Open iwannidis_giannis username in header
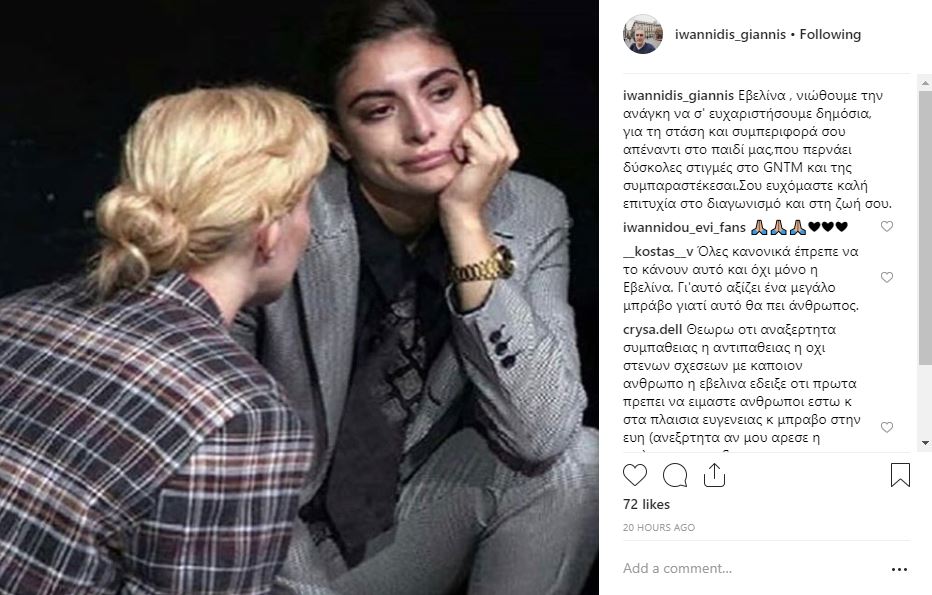This screenshot has width=932, height=595. pos(730,34)
